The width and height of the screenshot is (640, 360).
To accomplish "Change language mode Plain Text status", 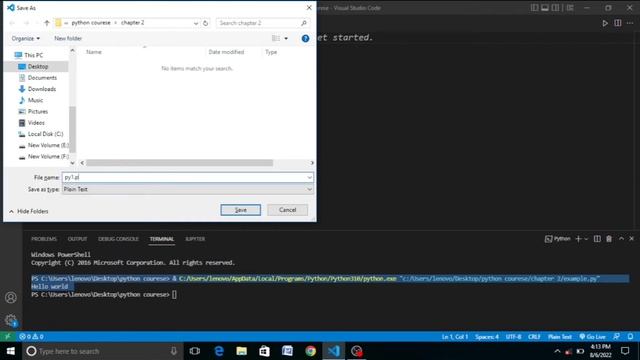I will pyautogui.click(x=560, y=337).
